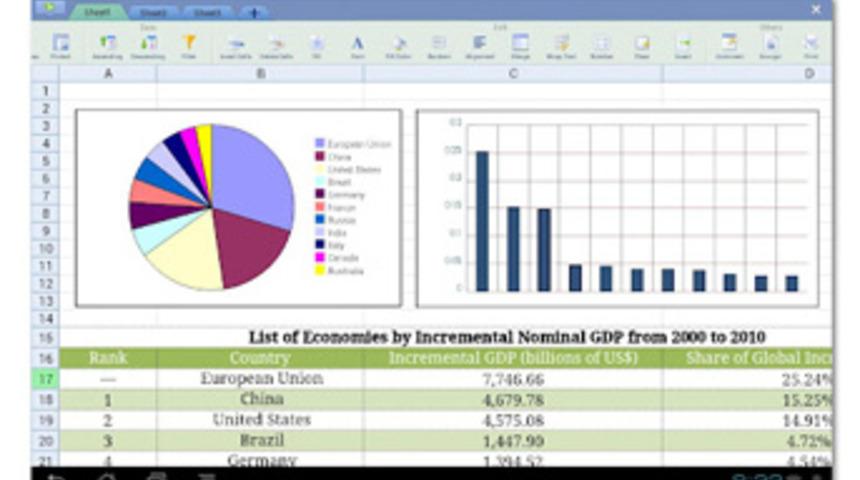Open the Alignment tool
Viewport: 860px width, 480px height.
(479, 44)
